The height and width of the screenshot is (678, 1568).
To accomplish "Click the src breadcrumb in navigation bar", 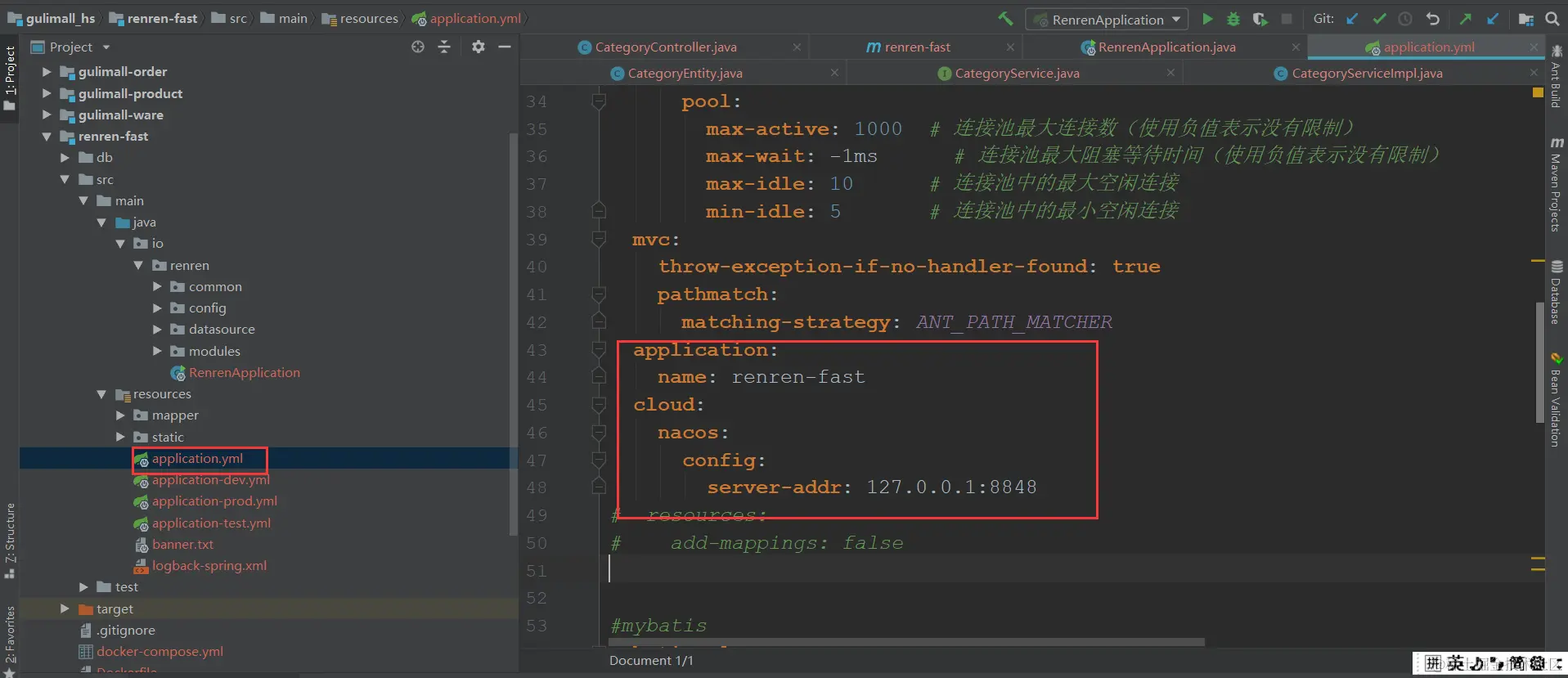I will click(229, 18).
